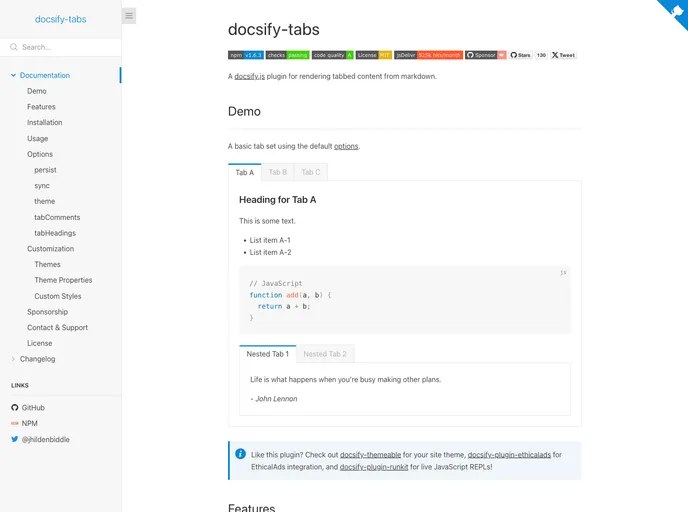Click the NPM logo icon in Links
688x512 pixels.
[15, 423]
